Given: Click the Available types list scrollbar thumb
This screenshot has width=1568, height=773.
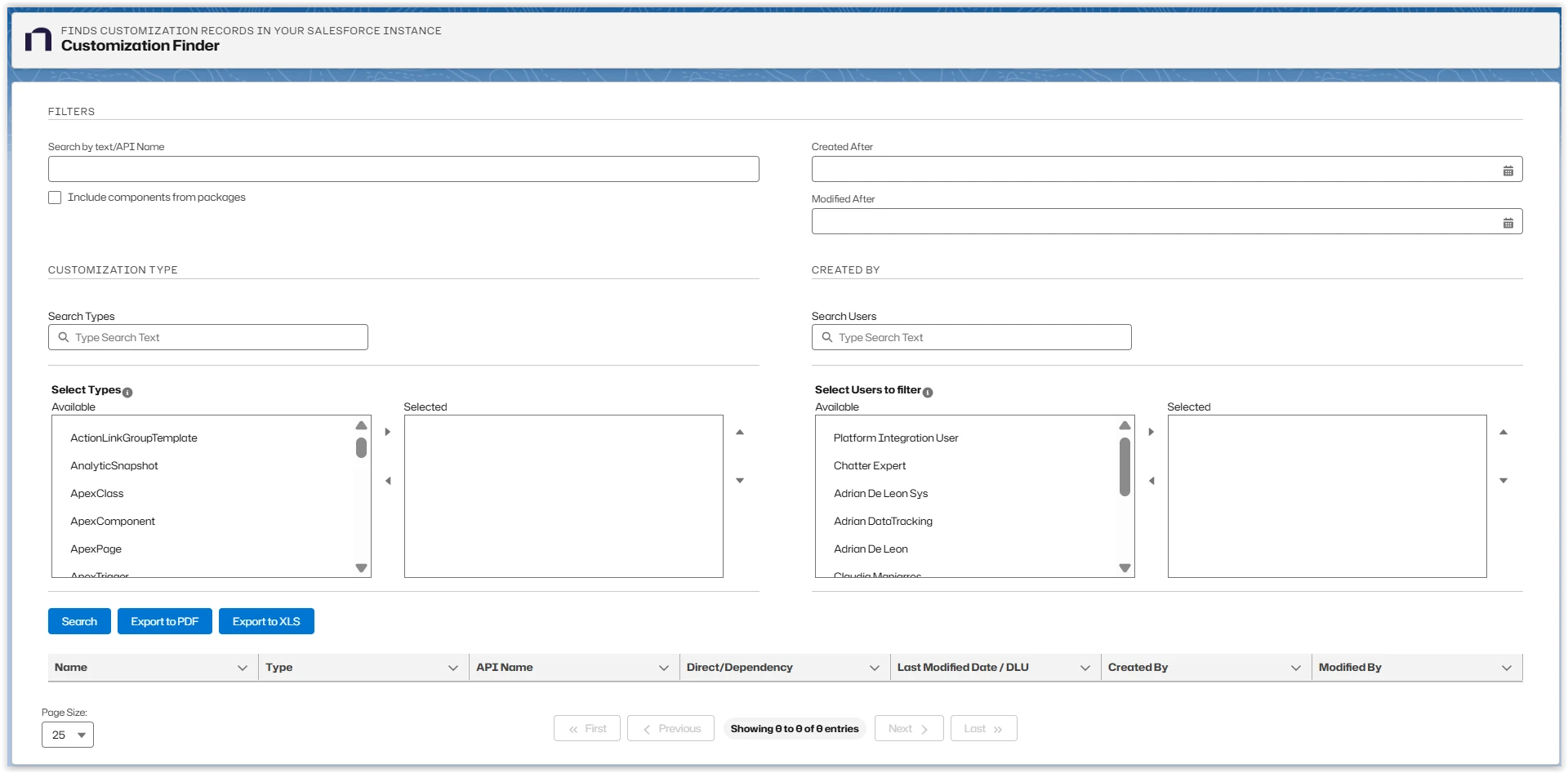Looking at the screenshot, I should tap(361, 448).
